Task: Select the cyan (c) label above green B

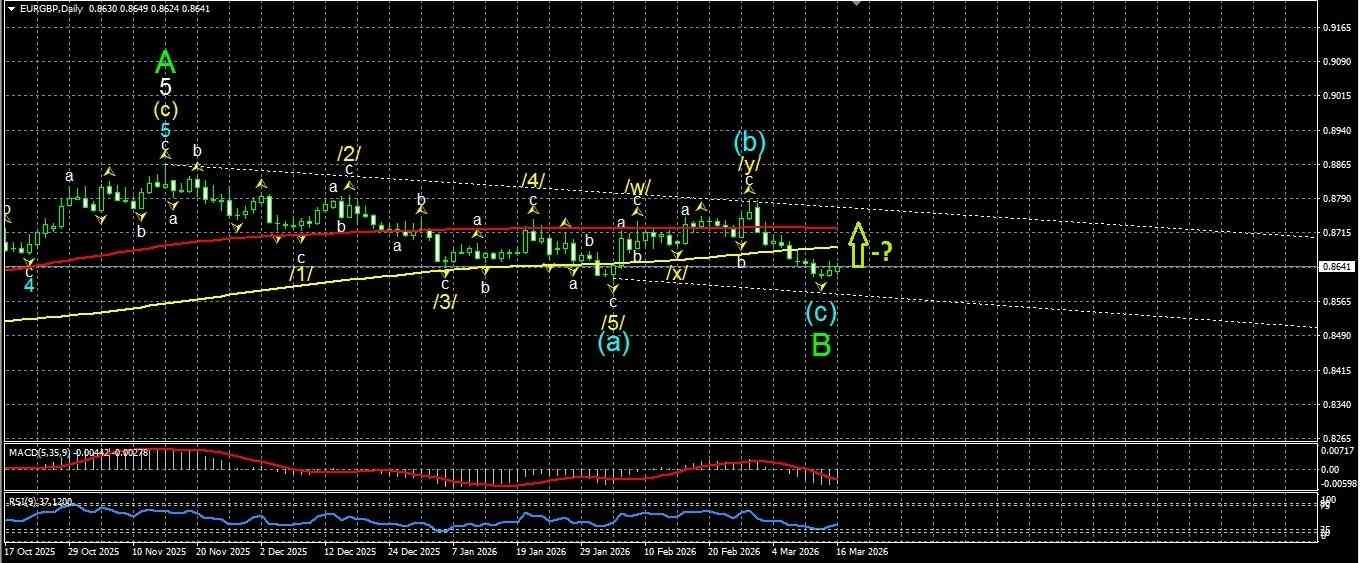Action: click(x=821, y=313)
